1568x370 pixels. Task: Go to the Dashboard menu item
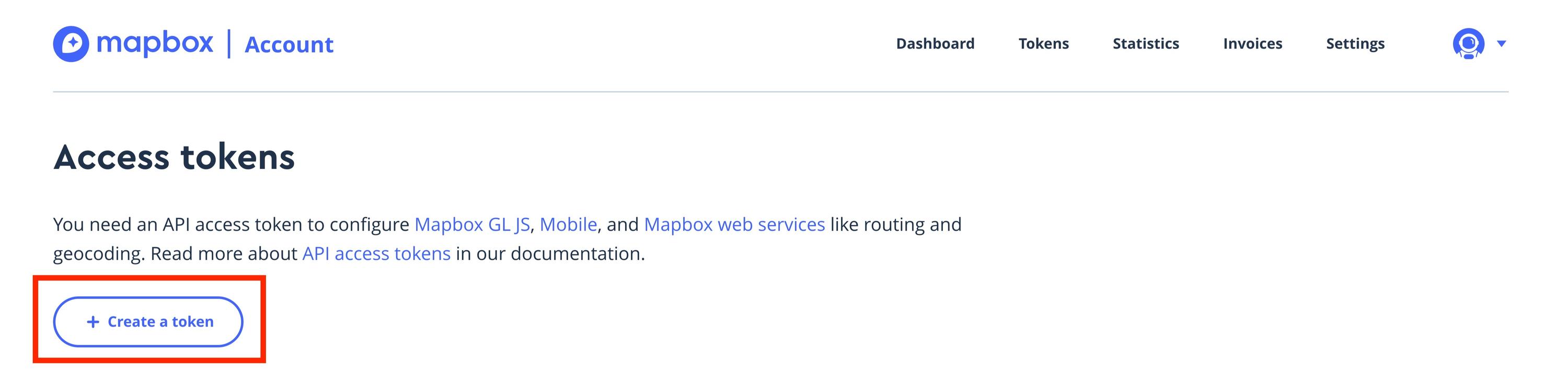click(935, 43)
